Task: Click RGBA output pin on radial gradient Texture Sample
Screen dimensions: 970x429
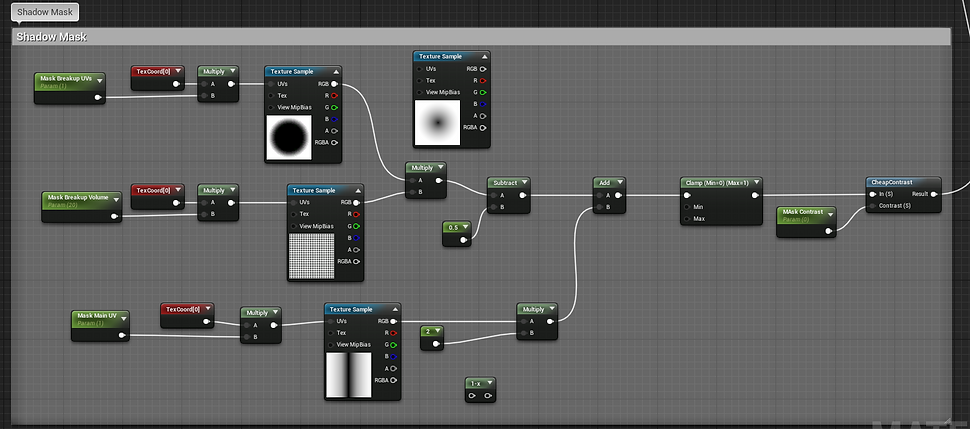Action: [x=483, y=128]
